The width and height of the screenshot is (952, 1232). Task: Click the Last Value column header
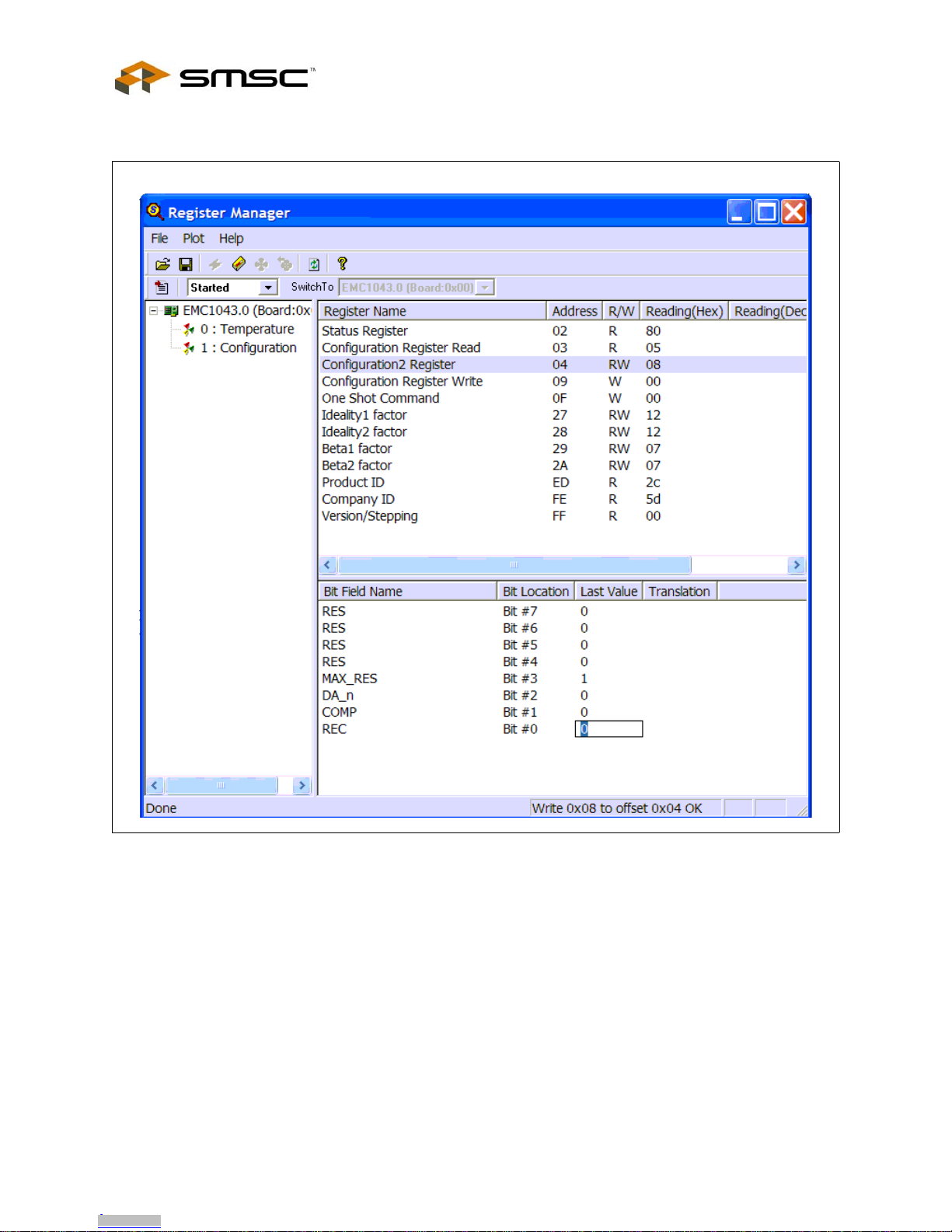click(609, 592)
